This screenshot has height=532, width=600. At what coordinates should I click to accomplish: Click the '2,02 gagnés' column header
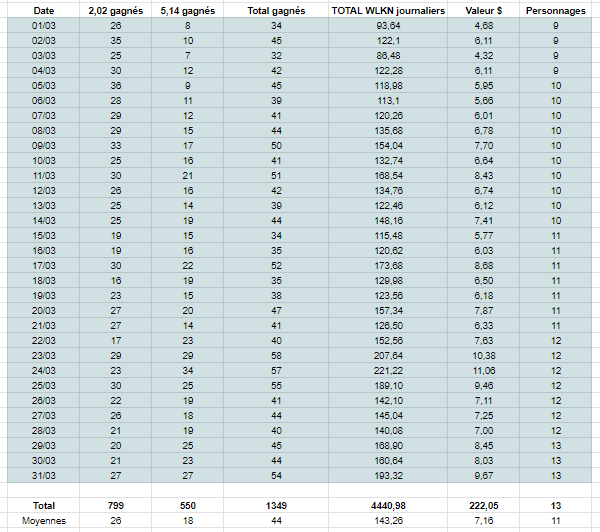click(116, 11)
